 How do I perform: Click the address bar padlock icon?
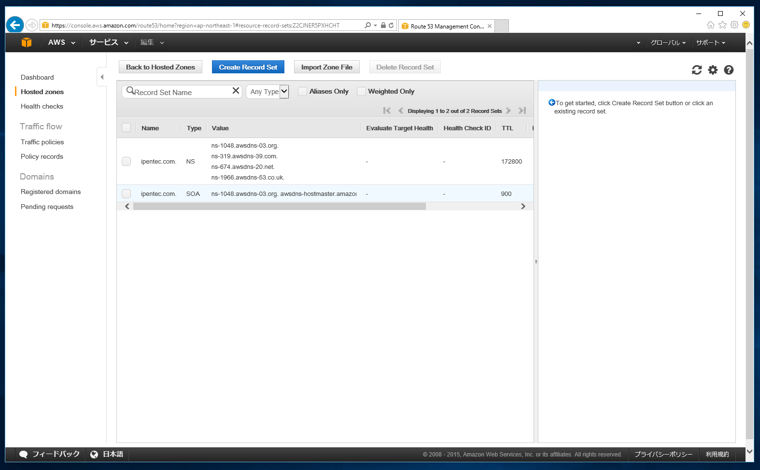pos(383,25)
